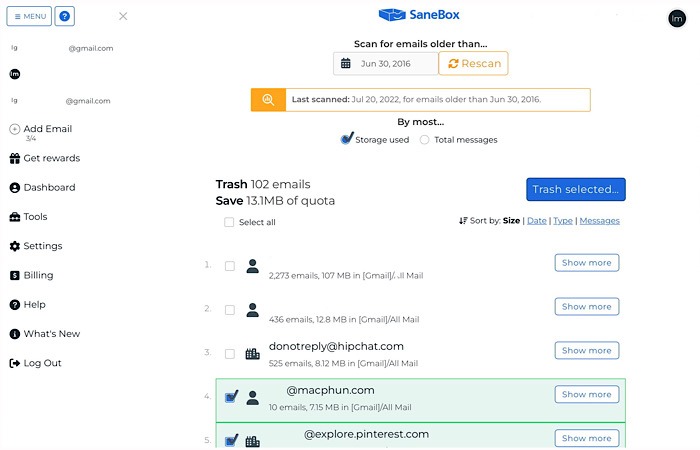Click the @explore.pinterest.com sender name
This screenshot has width=700, height=450.
(x=367, y=434)
